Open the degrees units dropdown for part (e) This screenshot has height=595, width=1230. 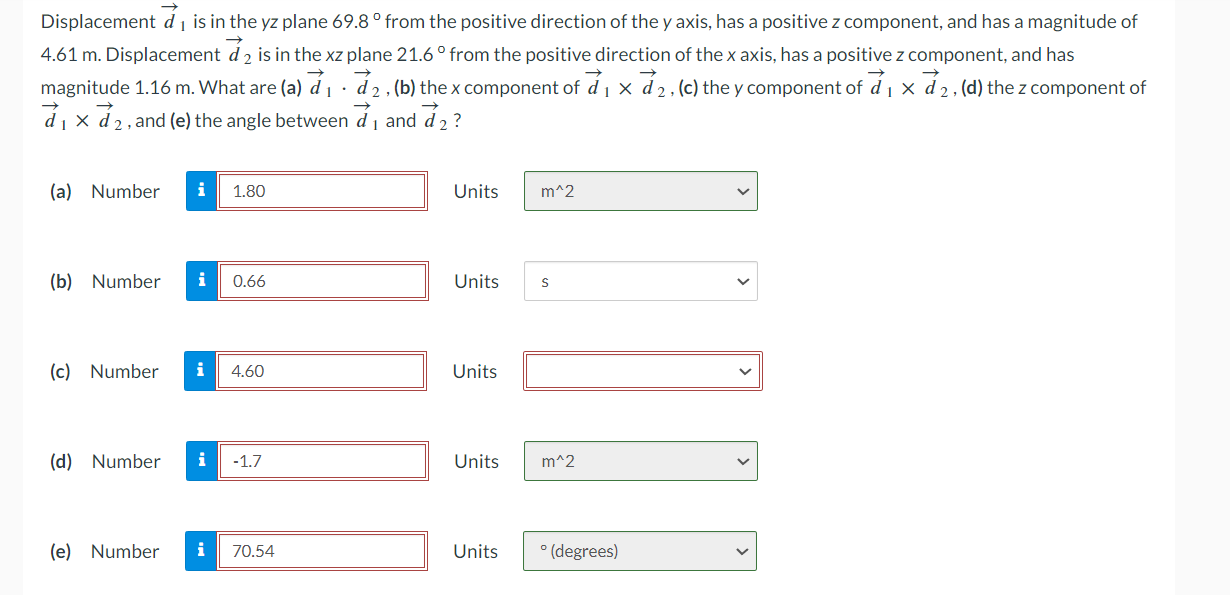(x=639, y=551)
